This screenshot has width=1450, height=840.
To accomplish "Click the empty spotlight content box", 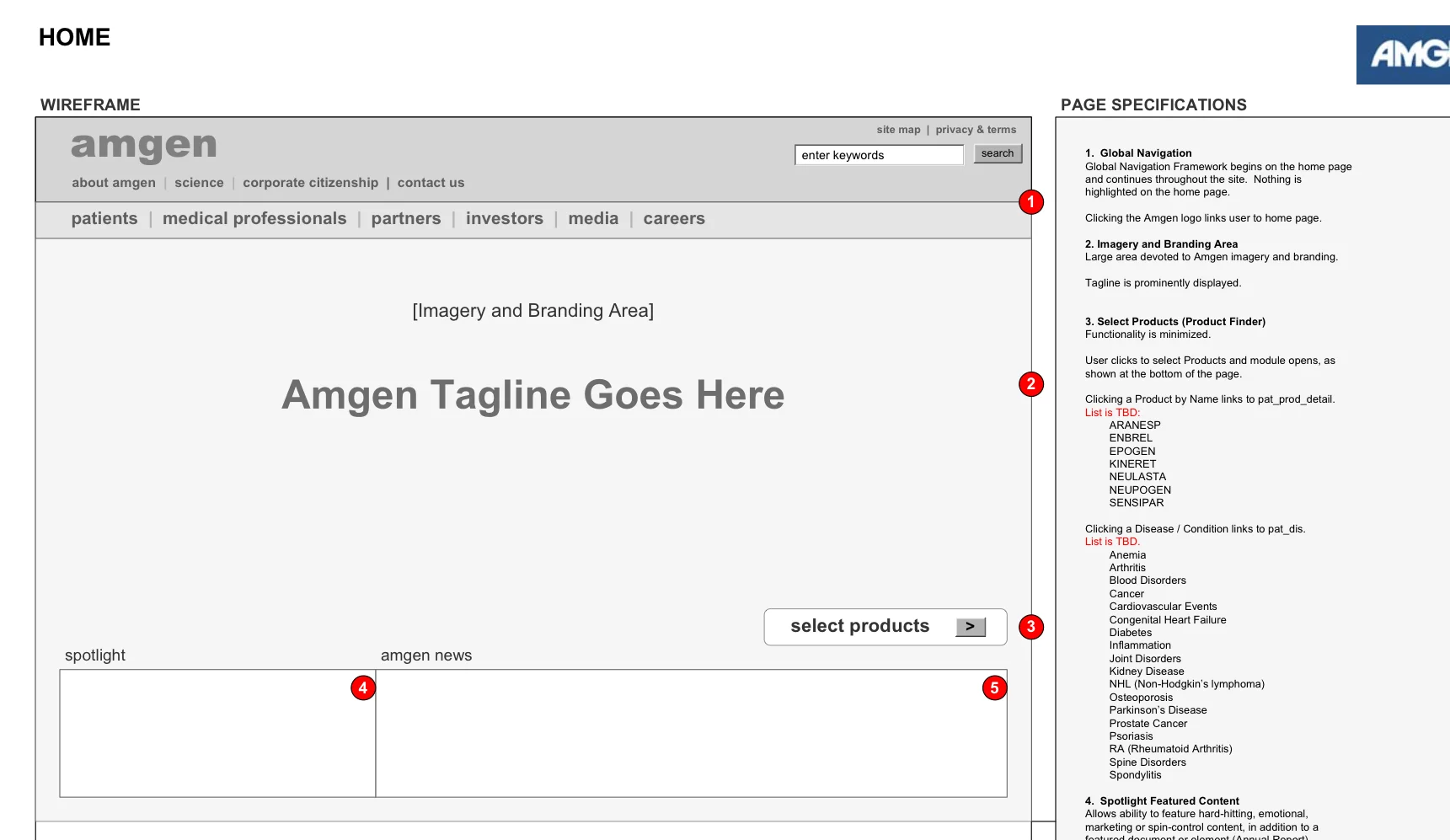I will click(217, 733).
